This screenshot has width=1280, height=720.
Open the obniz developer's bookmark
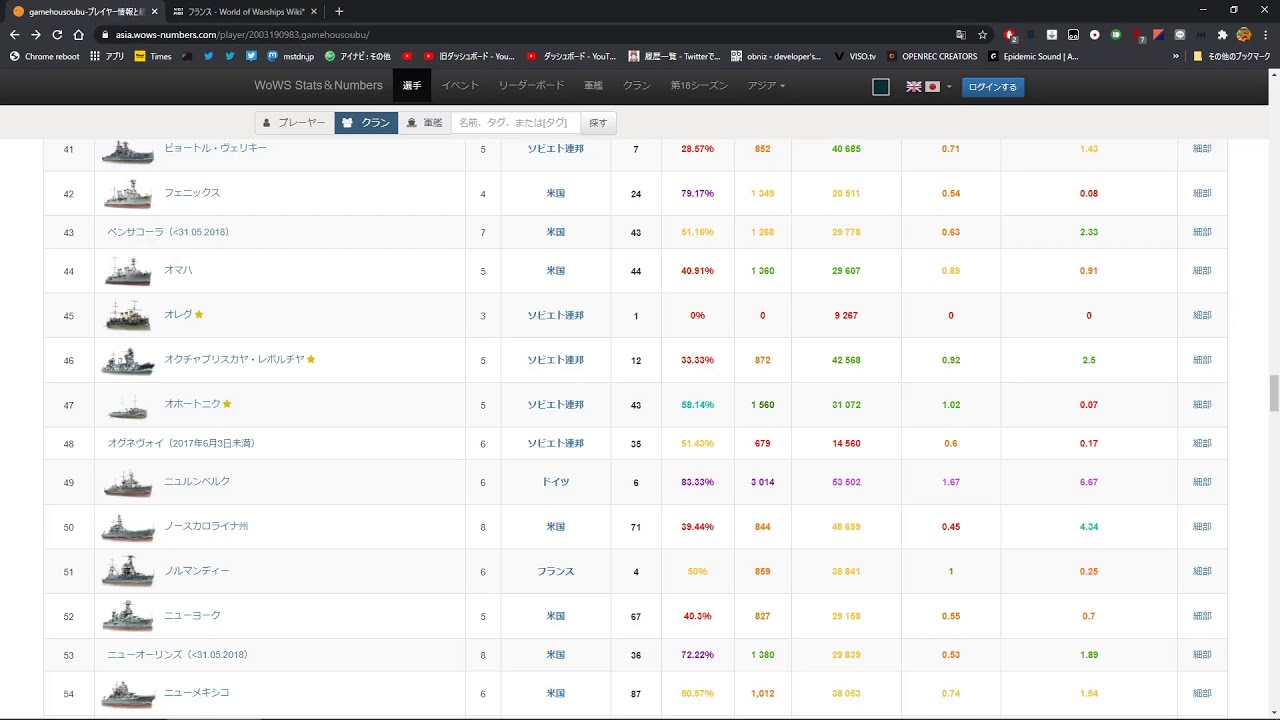[x=777, y=57]
